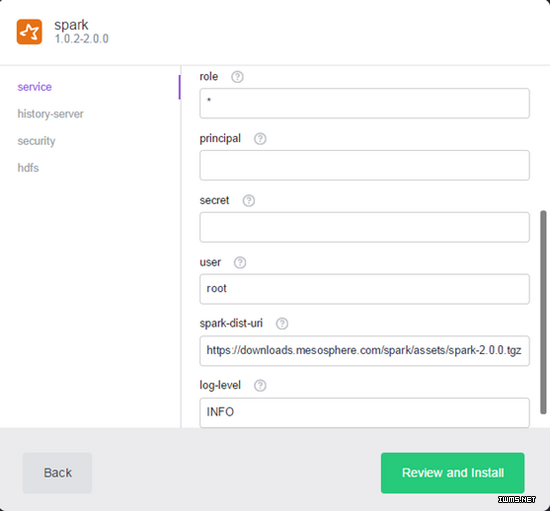Focus the empty principal text field
The width and height of the screenshot is (550, 511).
point(364,165)
